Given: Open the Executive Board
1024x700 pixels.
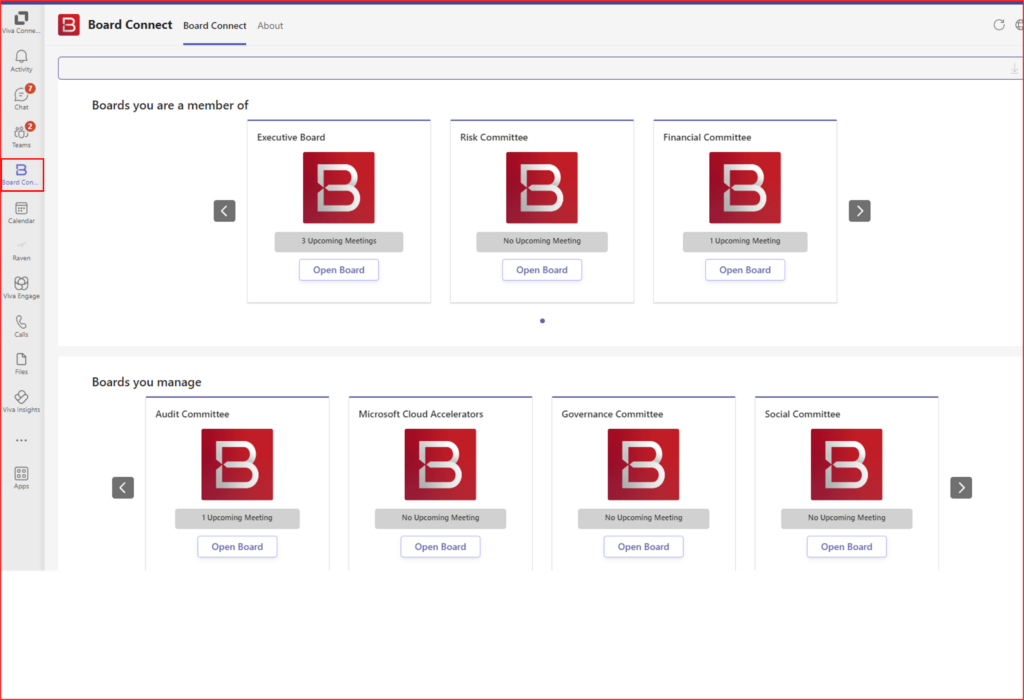Looking at the screenshot, I should (x=338, y=269).
